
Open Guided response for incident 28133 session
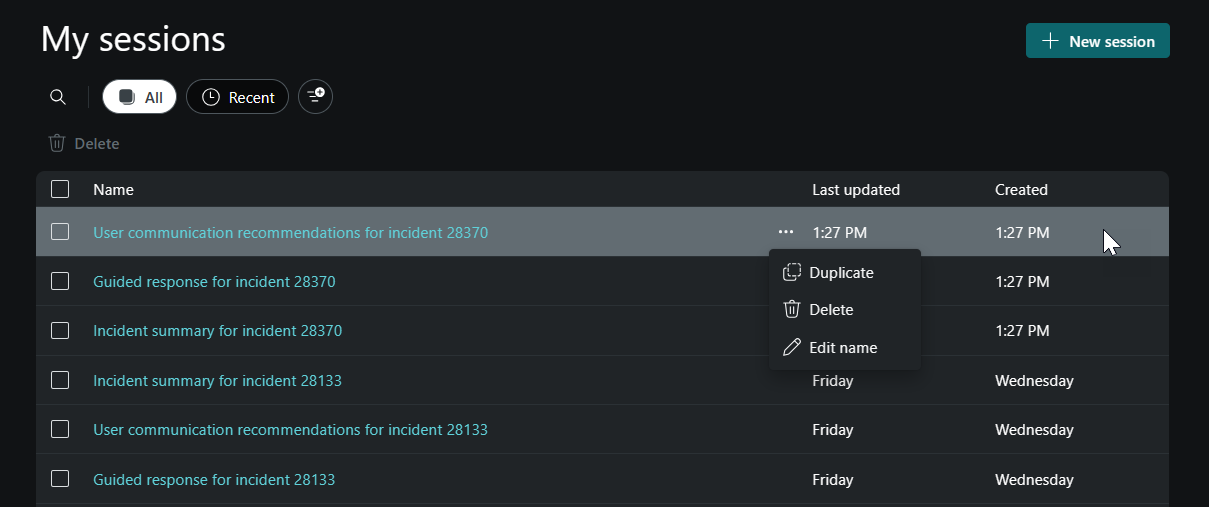(214, 479)
